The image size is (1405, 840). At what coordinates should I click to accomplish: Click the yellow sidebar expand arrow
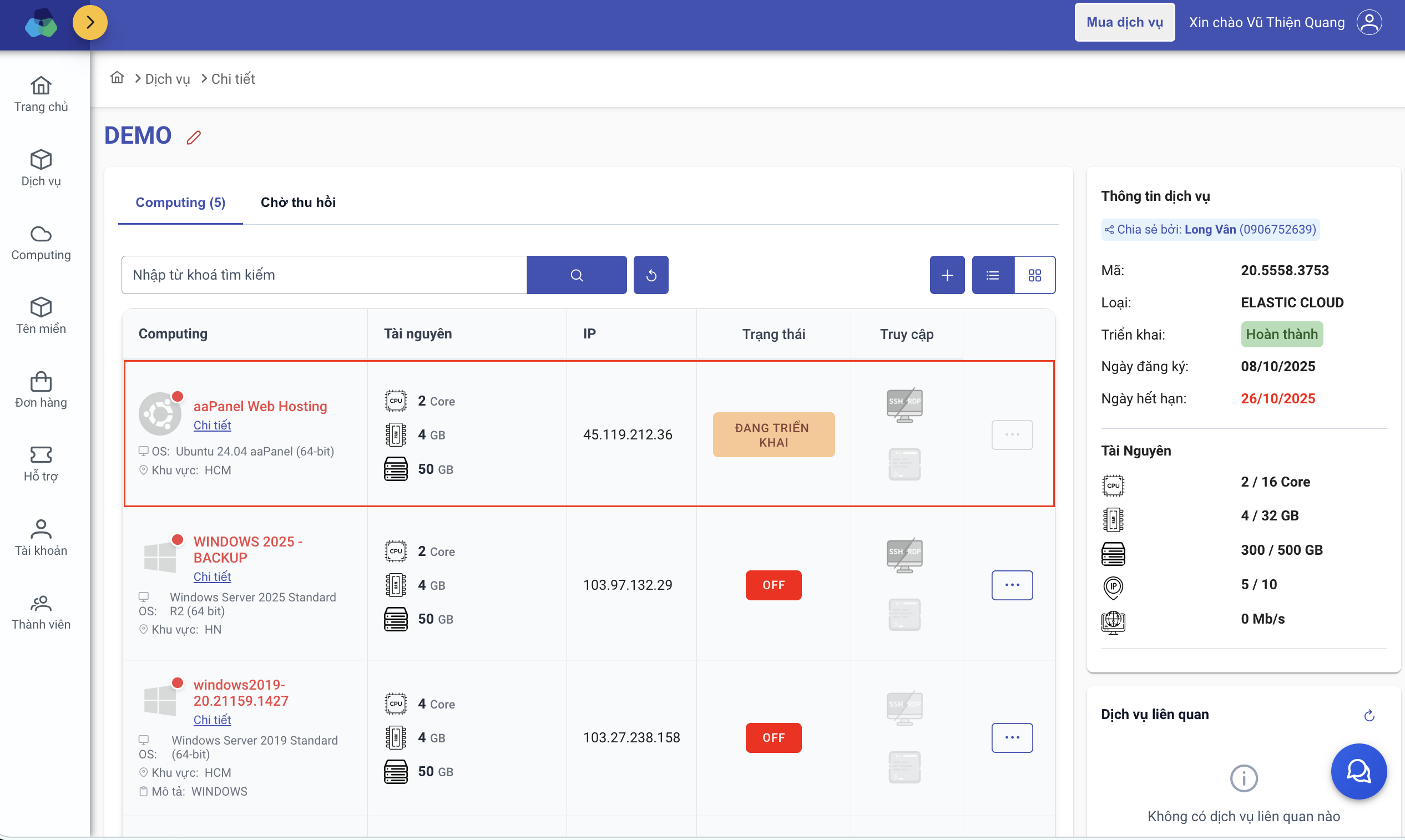pyautogui.click(x=90, y=23)
